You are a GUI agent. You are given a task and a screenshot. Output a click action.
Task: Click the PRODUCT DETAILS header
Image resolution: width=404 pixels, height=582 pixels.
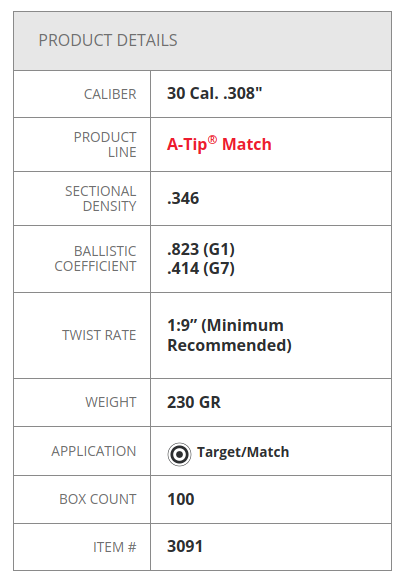click(x=108, y=40)
